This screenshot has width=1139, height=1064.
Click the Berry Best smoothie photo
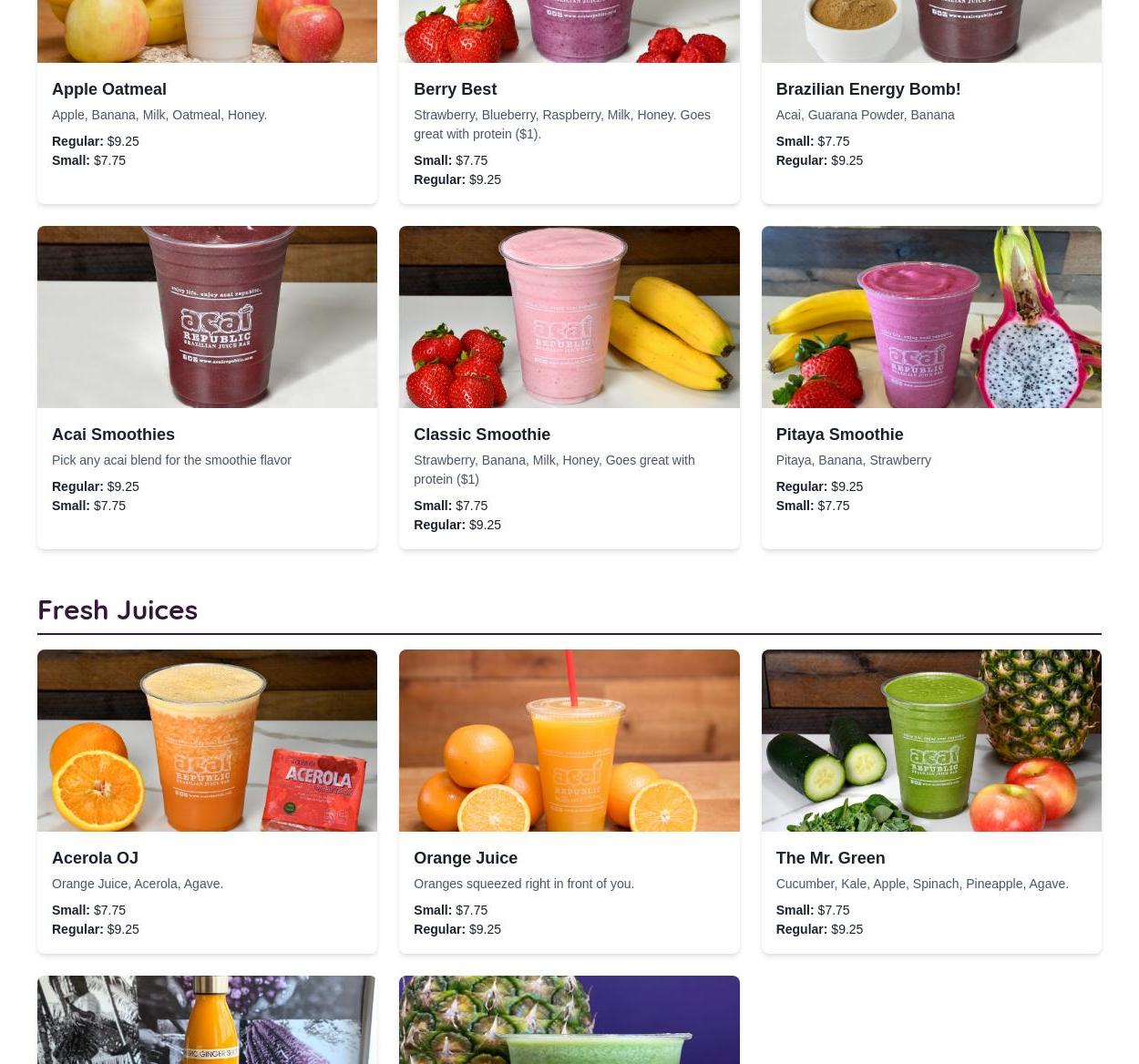(x=569, y=31)
